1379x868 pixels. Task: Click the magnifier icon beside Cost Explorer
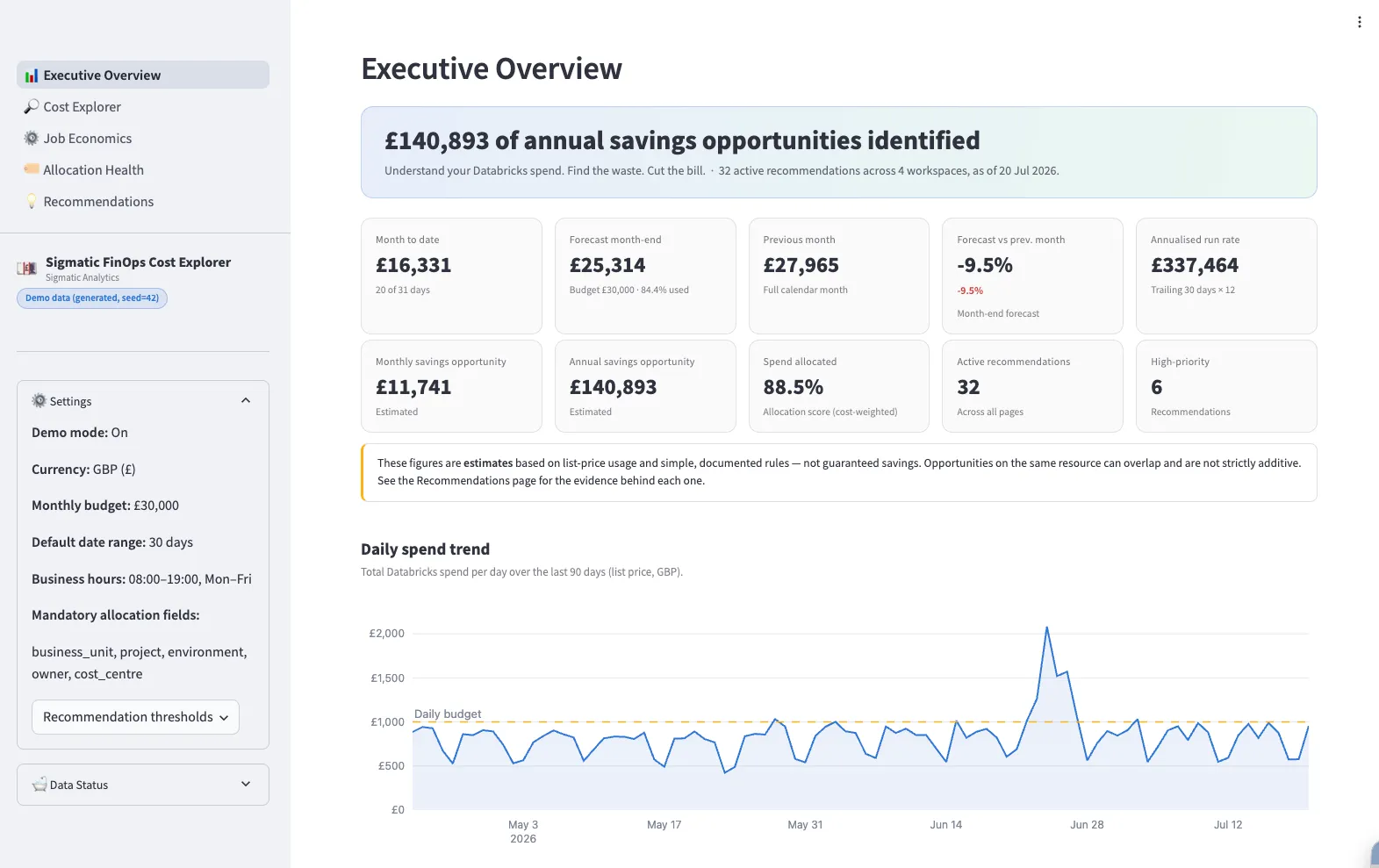click(x=32, y=106)
